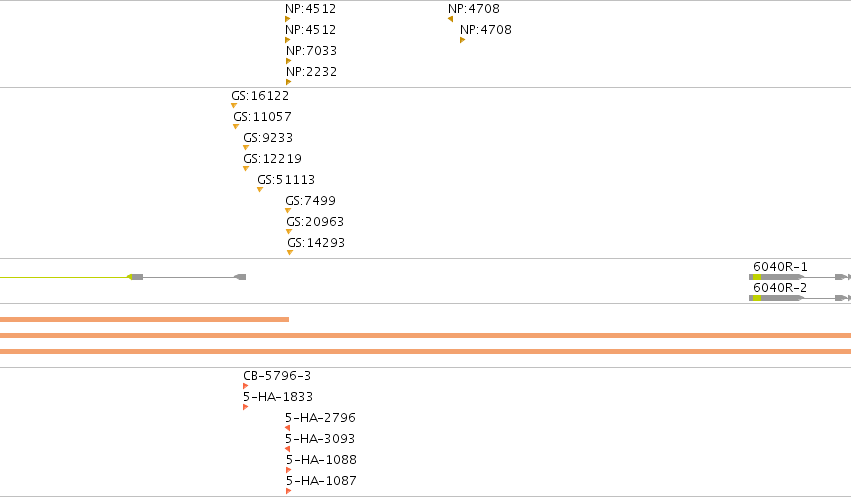Click the 6040R-1 transcript label
The width and height of the screenshot is (851, 497).
point(780,266)
